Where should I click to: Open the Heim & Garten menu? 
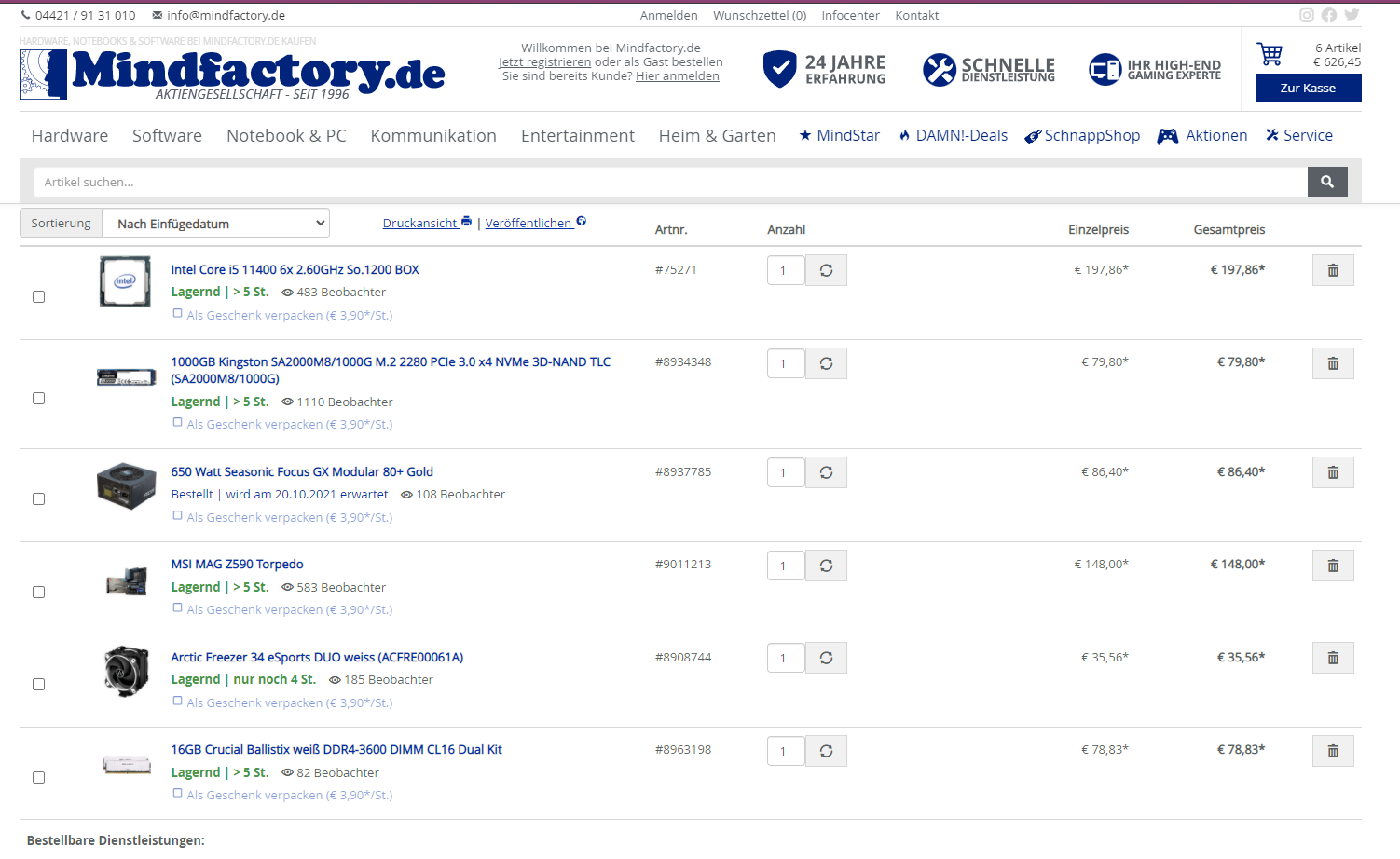717,135
